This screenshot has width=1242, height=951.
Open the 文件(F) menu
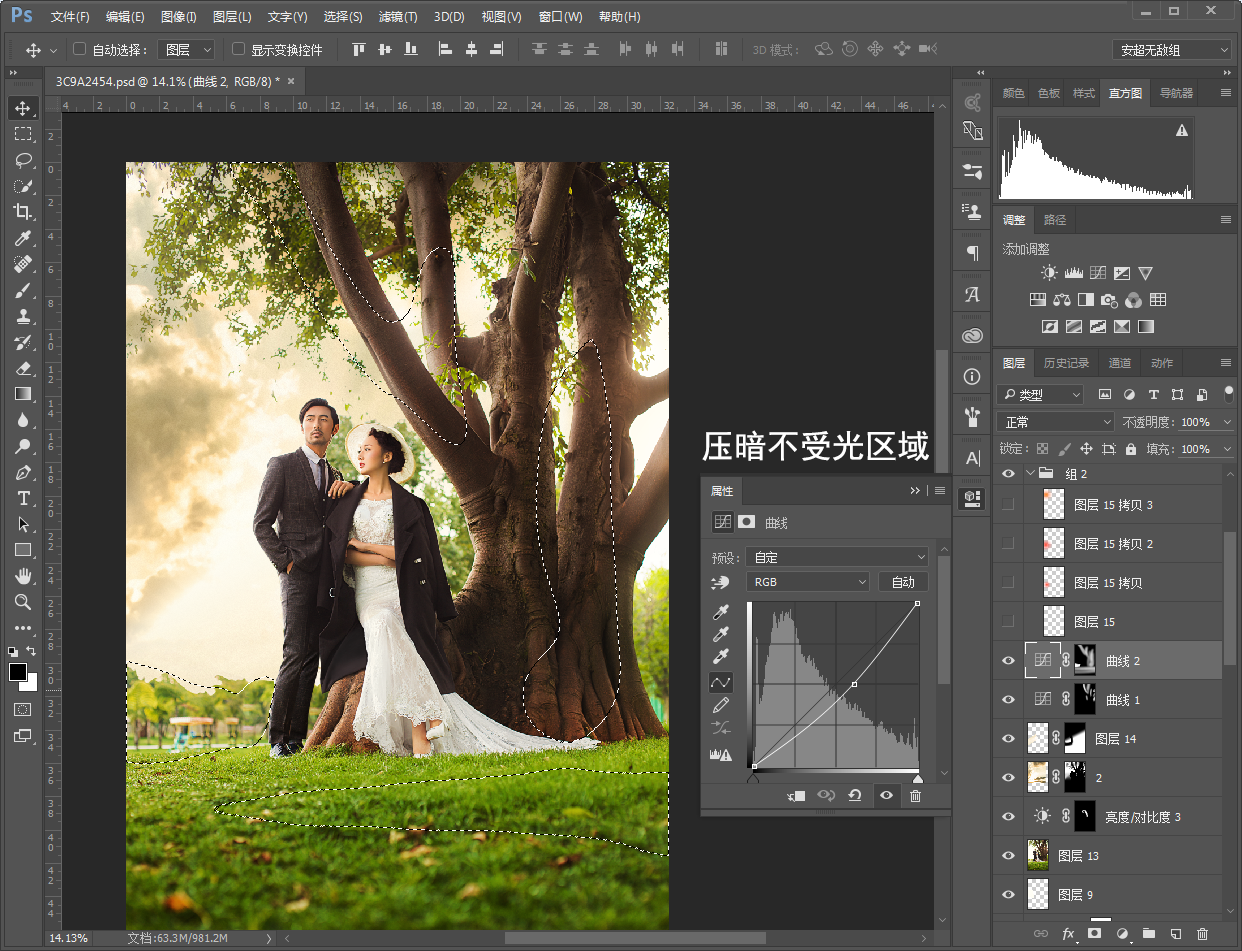click(69, 17)
